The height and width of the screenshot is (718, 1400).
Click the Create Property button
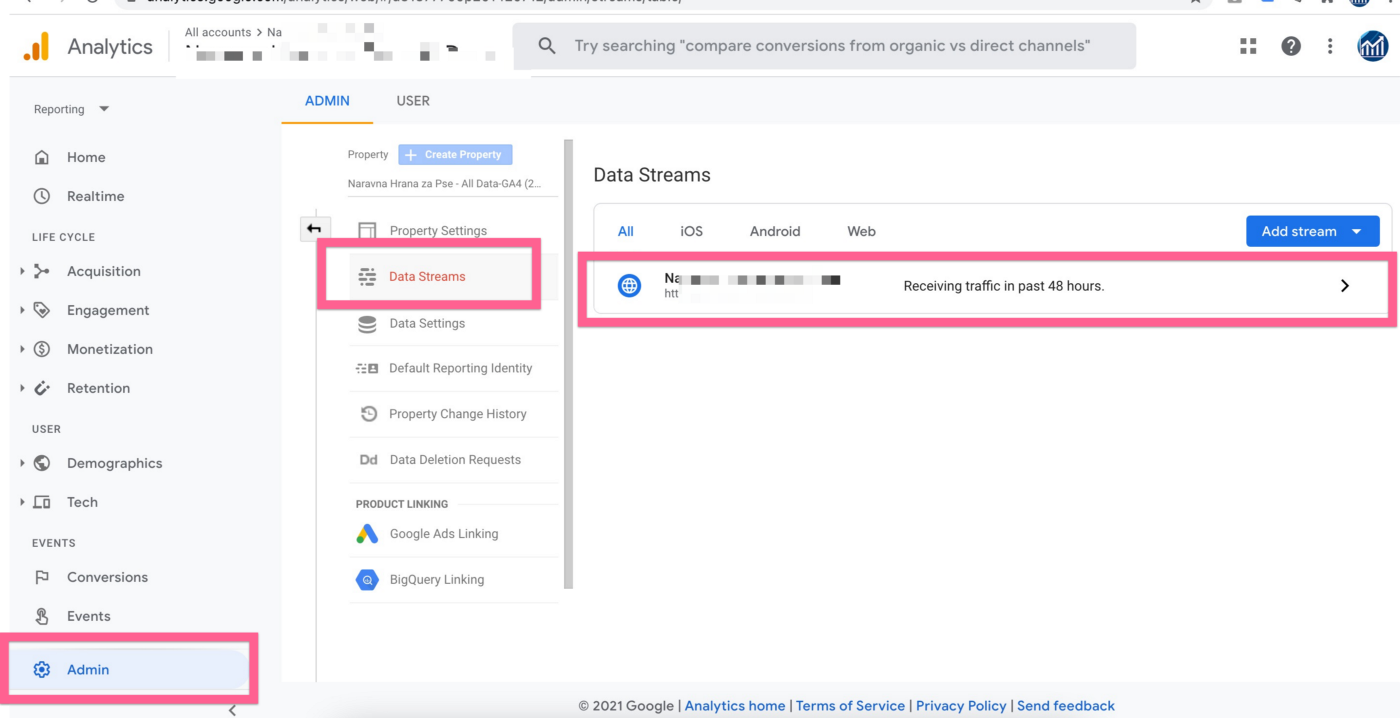tap(455, 154)
